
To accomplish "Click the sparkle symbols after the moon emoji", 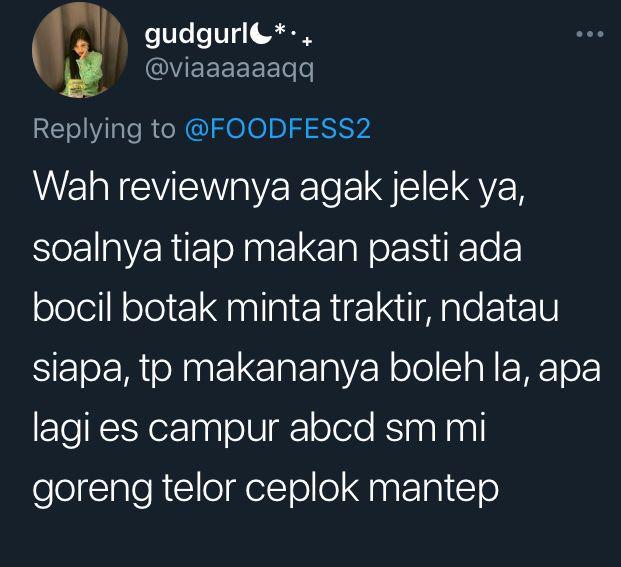I will point(293,34).
